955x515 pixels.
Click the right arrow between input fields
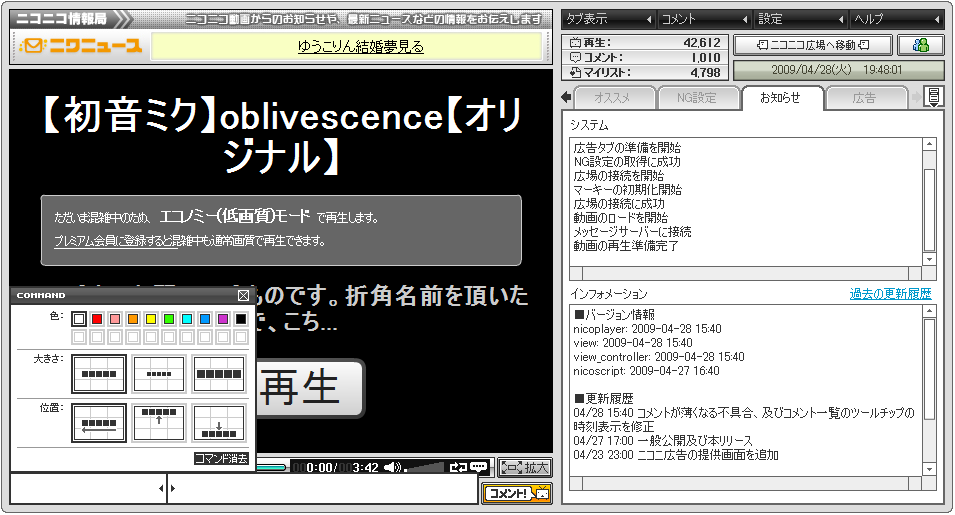click(172, 488)
